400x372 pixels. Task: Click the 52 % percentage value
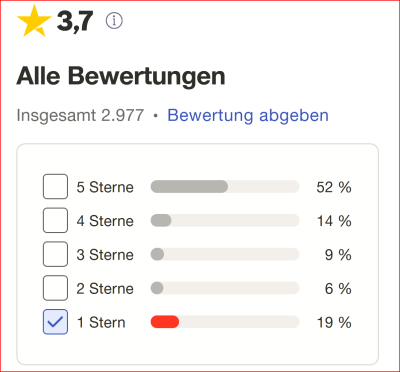[334, 187]
